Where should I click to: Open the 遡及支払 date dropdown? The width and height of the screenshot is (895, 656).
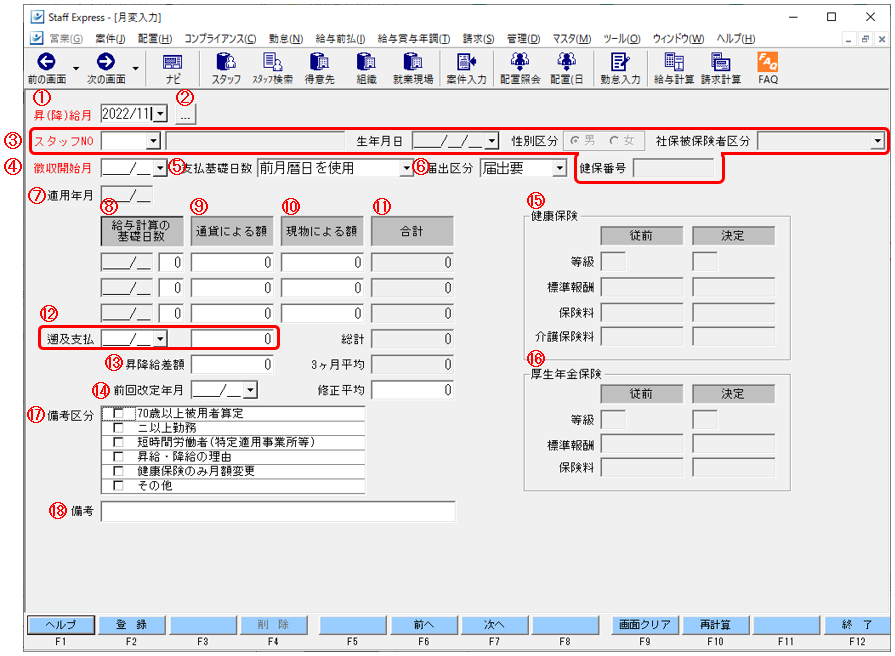pos(160,339)
